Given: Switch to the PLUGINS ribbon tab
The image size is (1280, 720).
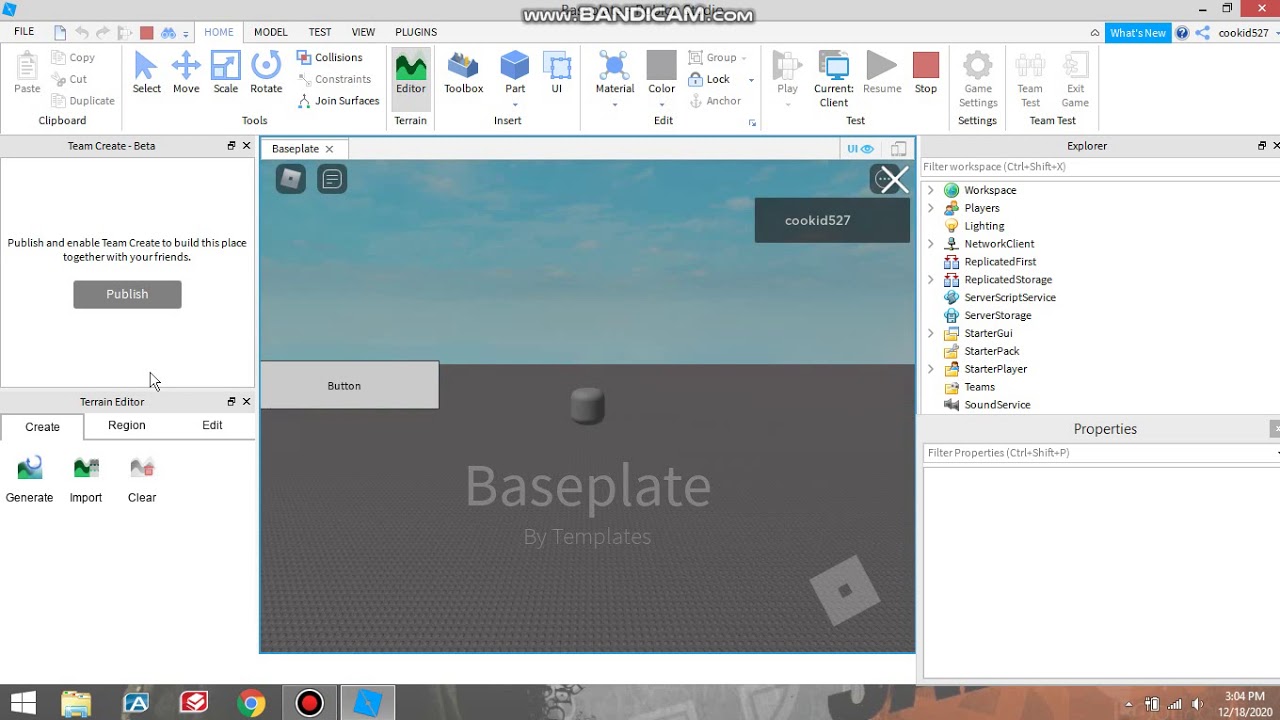Looking at the screenshot, I should pyautogui.click(x=416, y=32).
